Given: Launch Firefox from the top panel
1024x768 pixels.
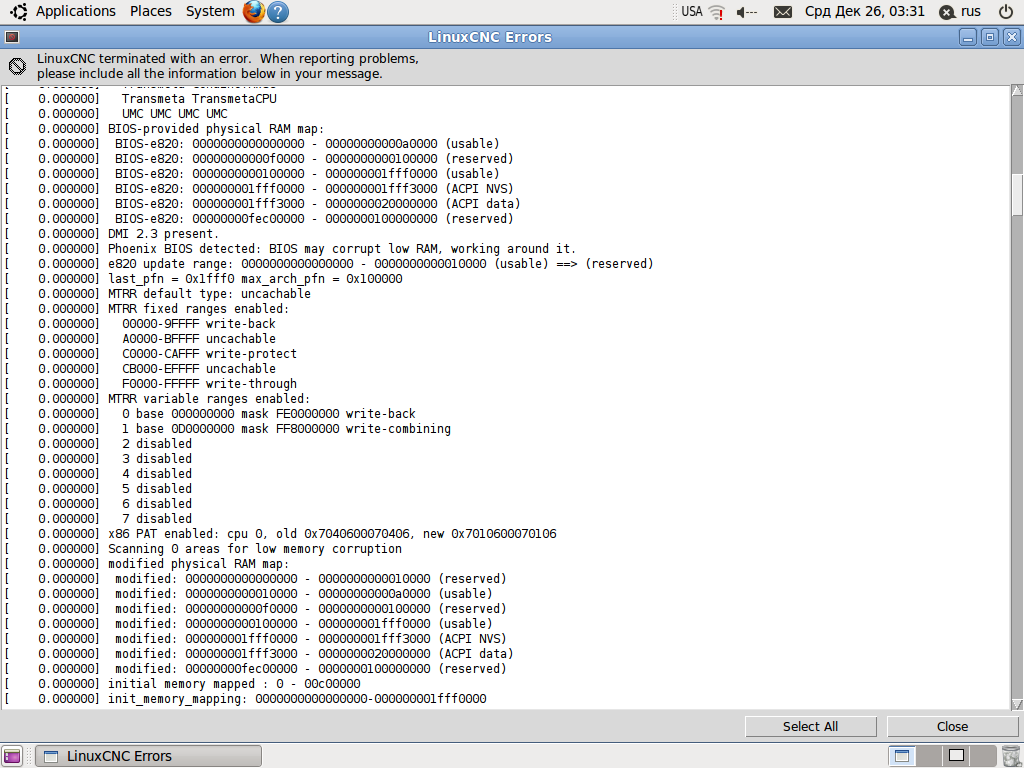Looking at the screenshot, I should (x=254, y=11).
